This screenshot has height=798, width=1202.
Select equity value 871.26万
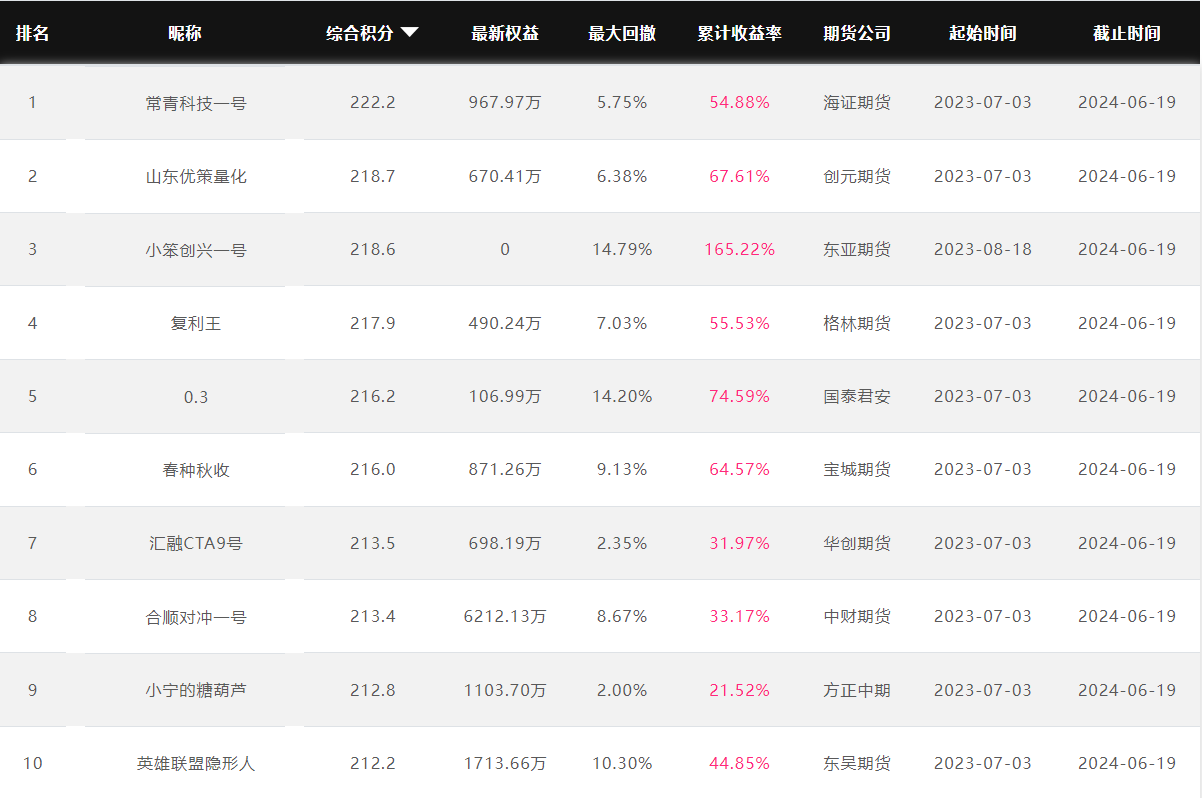click(505, 469)
